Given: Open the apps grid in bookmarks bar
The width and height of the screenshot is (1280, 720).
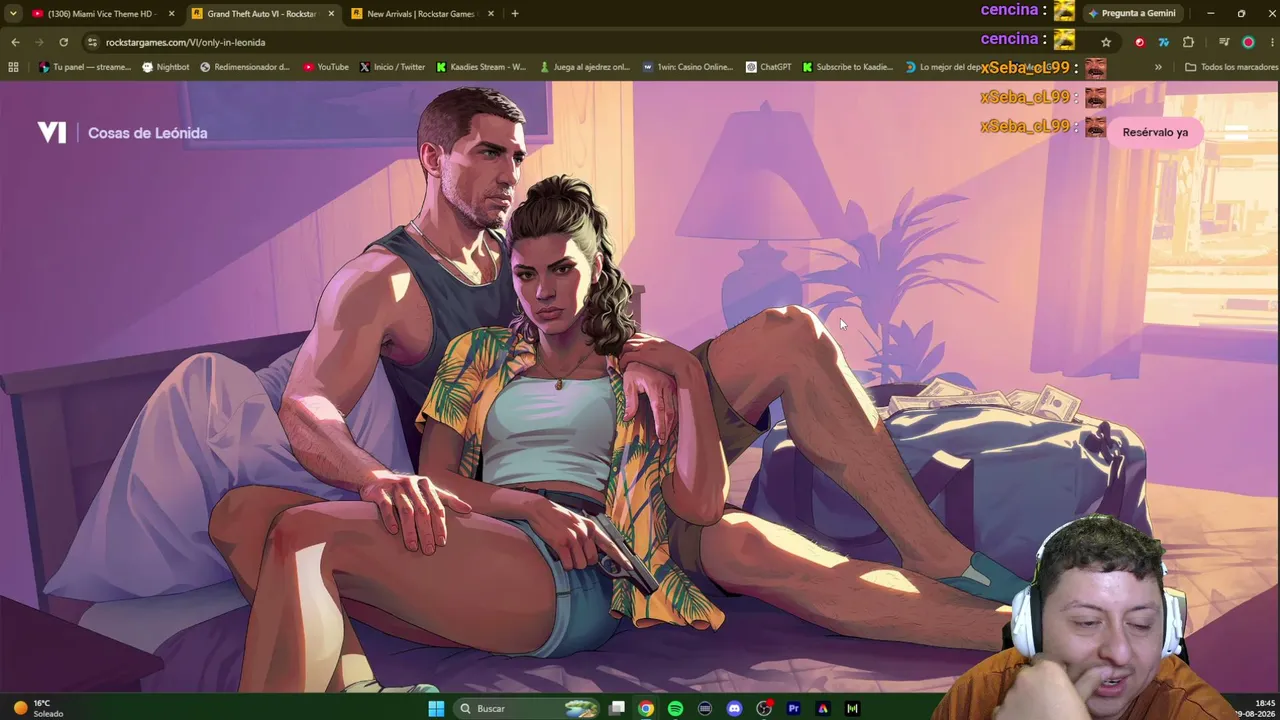Looking at the screenshot, I should 13,67.
